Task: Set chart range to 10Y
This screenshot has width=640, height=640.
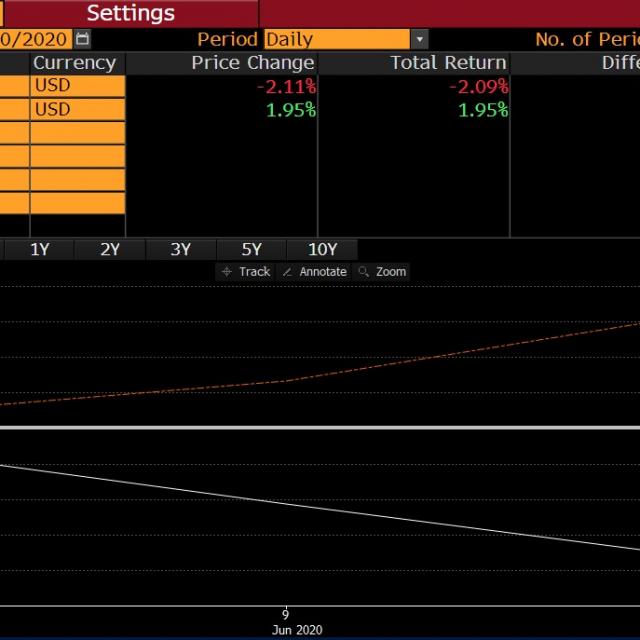Action: click(322, 250)
